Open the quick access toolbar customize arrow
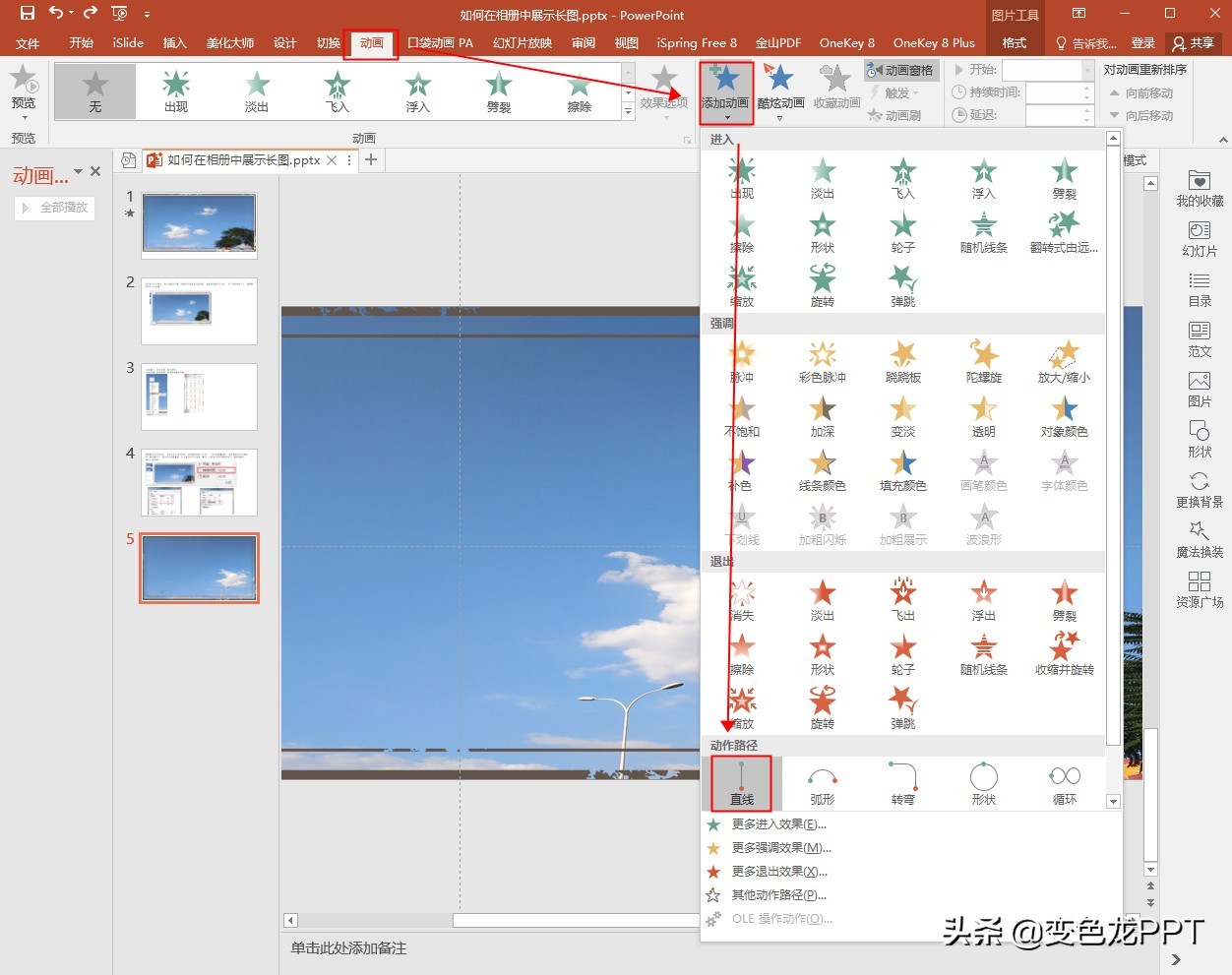Image resolution: width=1232 pixels, height=975 pixels. pos(147,15)
